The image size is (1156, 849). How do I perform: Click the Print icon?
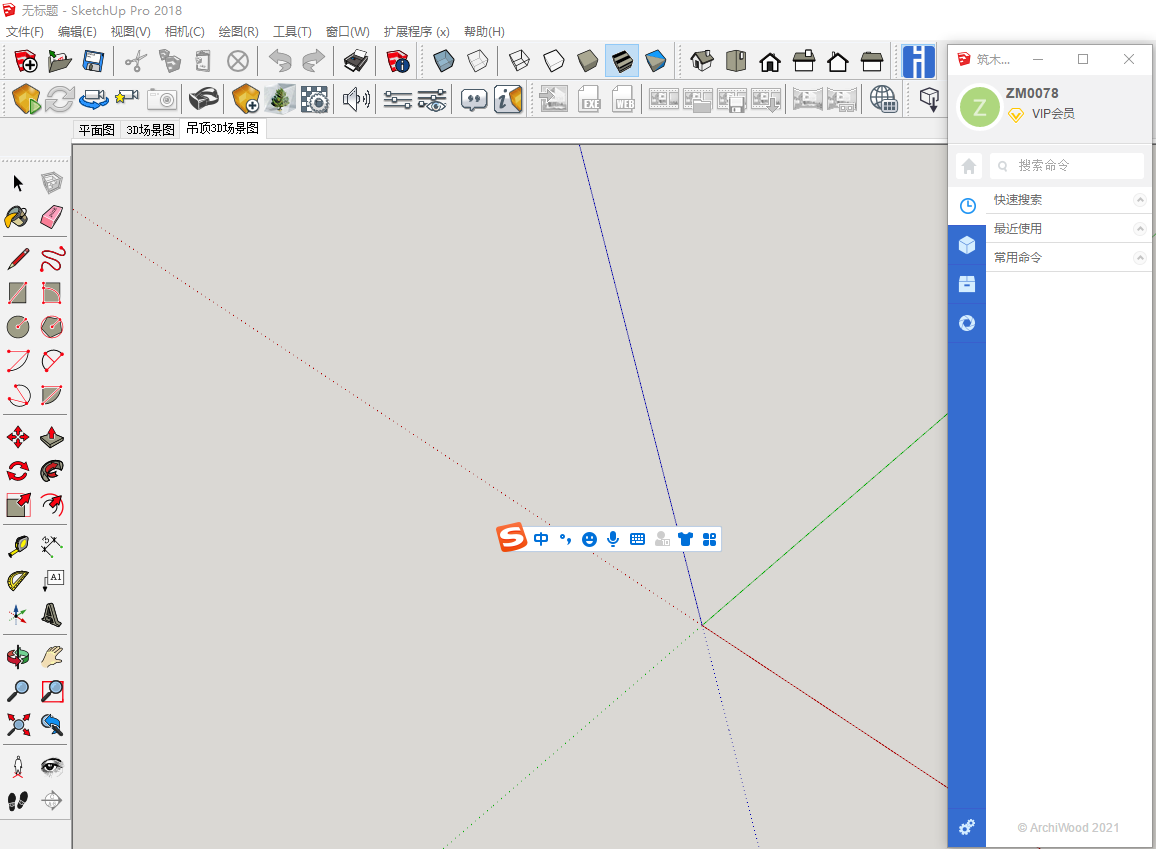(x=355, y=61)
